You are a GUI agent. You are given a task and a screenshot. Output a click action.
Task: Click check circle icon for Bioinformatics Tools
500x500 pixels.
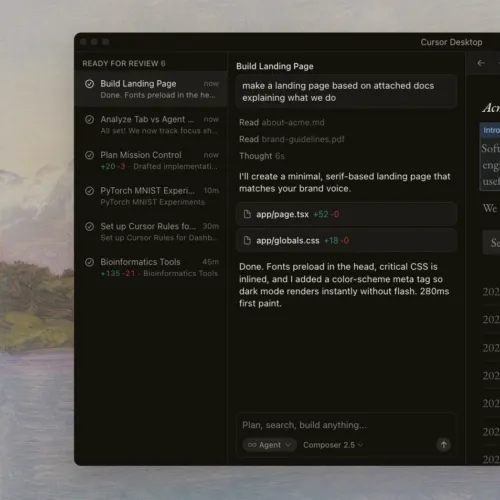pos(89,262)
